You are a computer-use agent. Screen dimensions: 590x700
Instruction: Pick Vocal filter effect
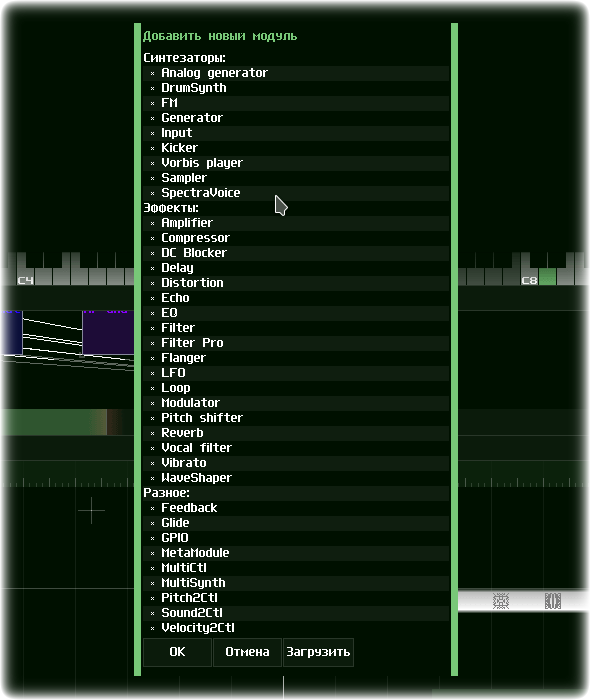pyautogui.click(x=296, y=448)
